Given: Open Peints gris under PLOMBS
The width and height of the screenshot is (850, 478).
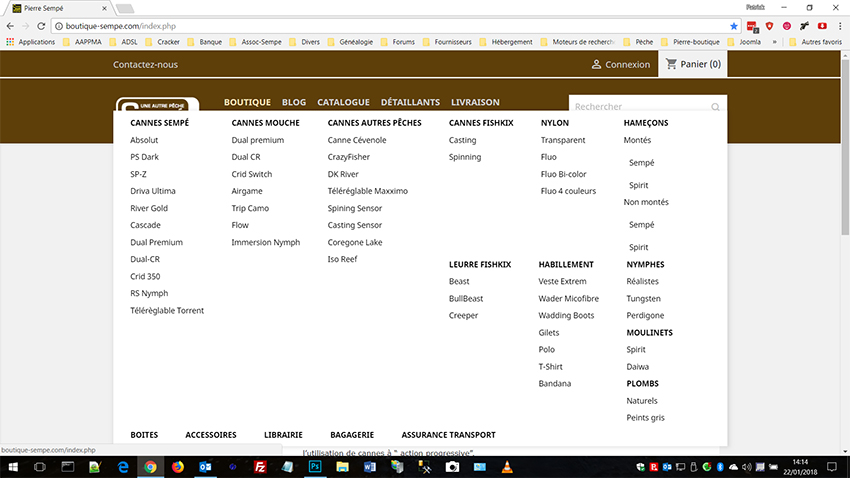Looking at the screenshot, I should 645,418.
